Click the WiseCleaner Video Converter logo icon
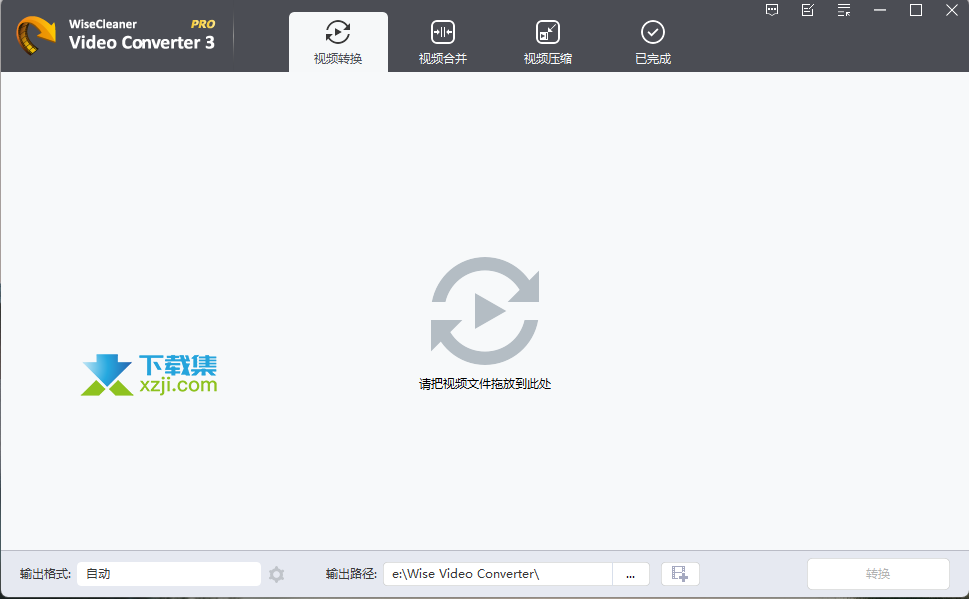The height and width of the screenshot is (599, 969). 36,35
